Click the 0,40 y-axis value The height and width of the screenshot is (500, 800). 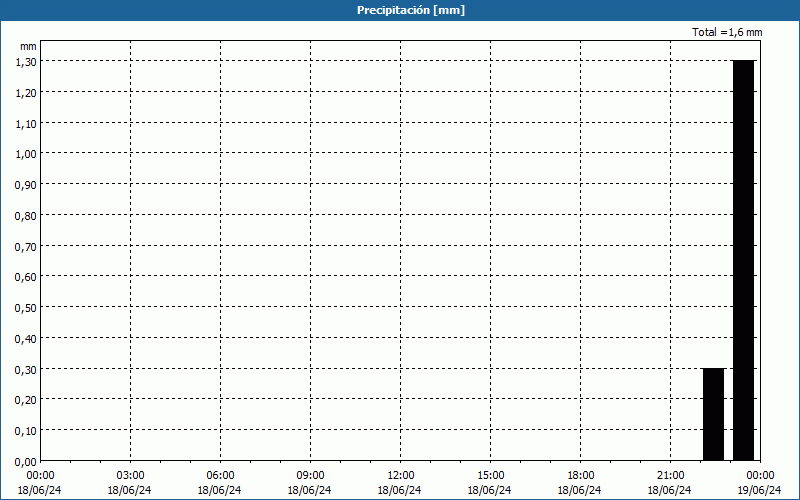(x=26, y=339)
